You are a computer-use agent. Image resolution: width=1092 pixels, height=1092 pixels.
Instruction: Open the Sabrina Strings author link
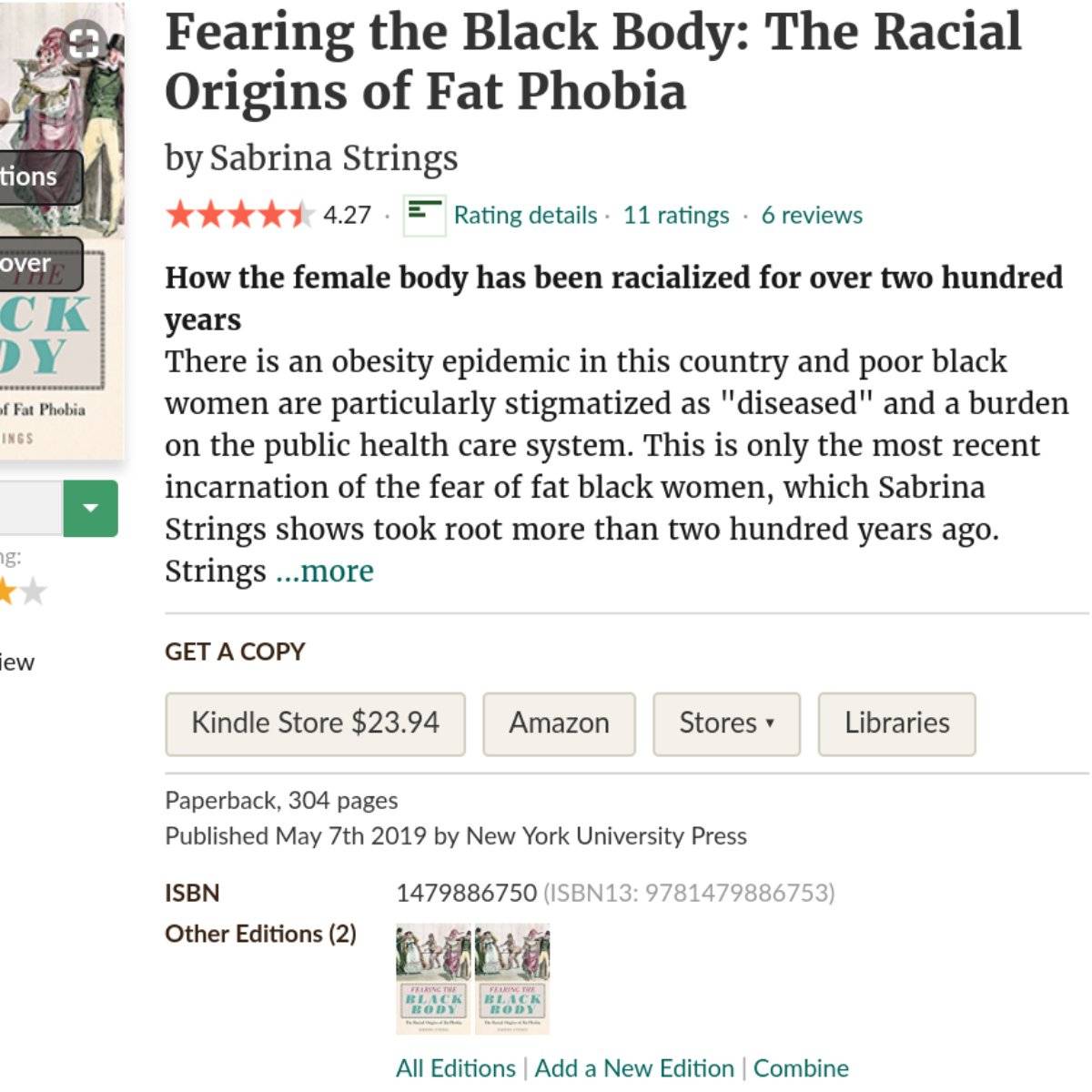click(x=333, y=158)
